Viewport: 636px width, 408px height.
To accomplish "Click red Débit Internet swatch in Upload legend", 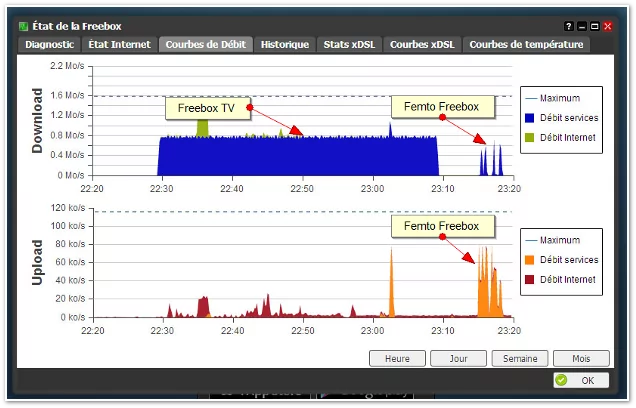I will [530, 279].
